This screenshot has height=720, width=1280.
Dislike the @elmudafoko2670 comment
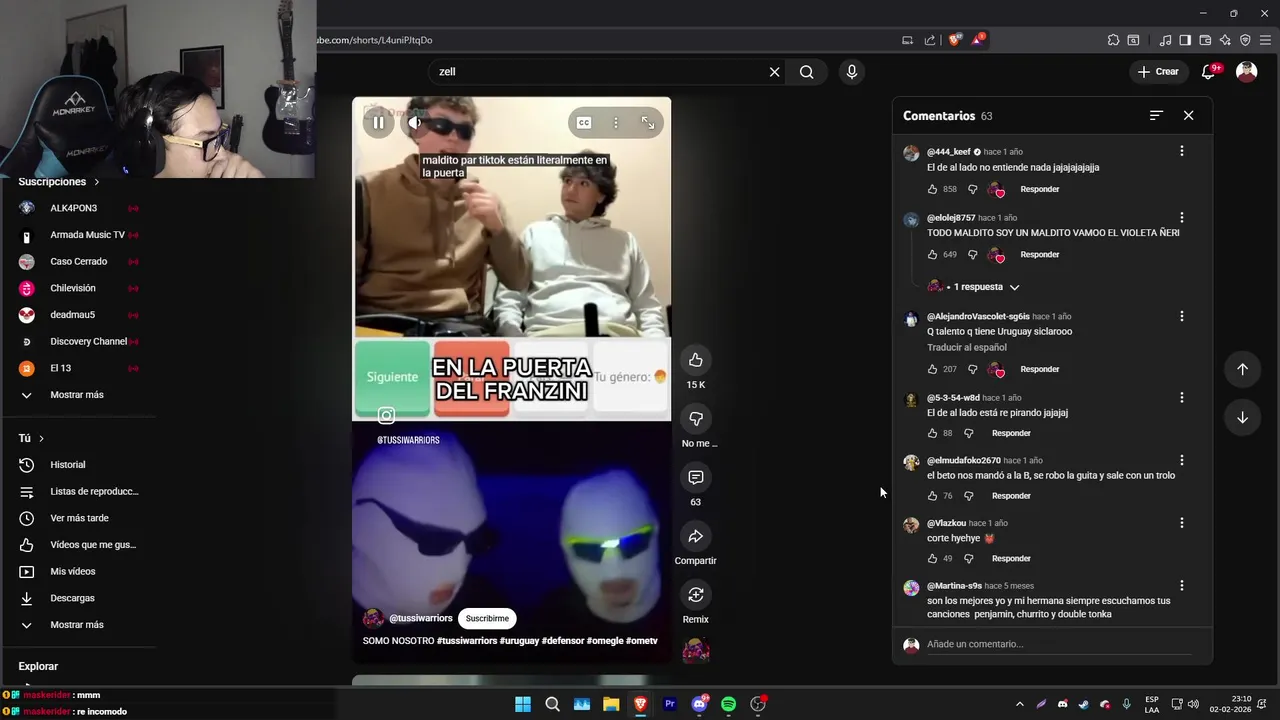click(x=968, y=496)
